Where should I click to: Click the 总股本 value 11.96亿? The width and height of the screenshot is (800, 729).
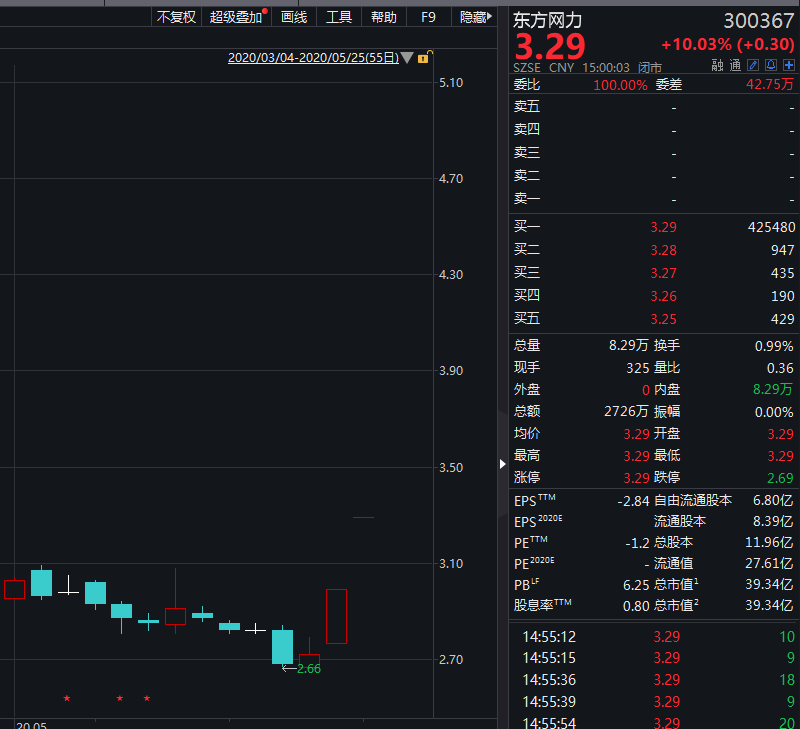click(769, 542)
